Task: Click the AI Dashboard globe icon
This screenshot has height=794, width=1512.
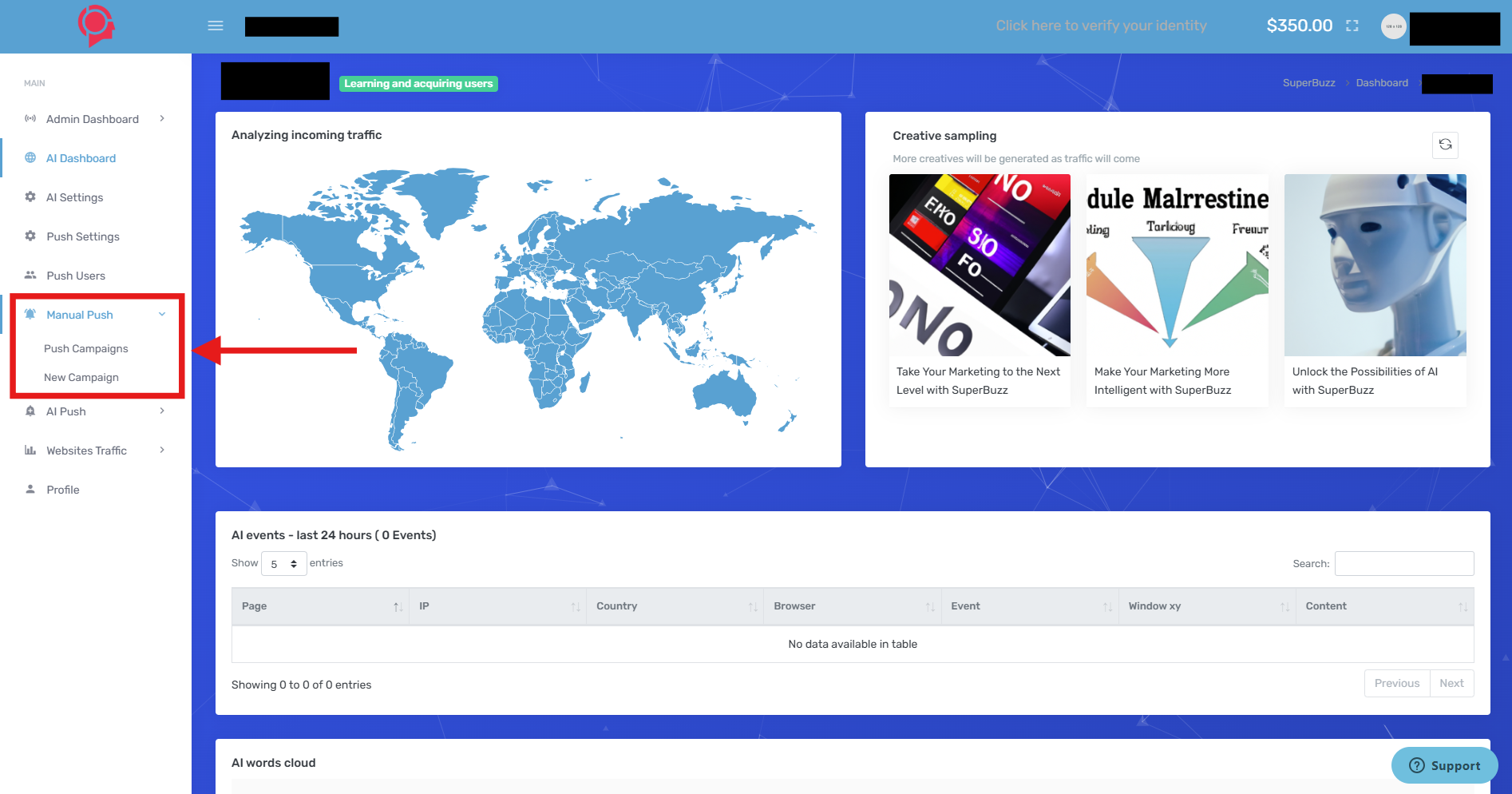Action: click(30, 157)
